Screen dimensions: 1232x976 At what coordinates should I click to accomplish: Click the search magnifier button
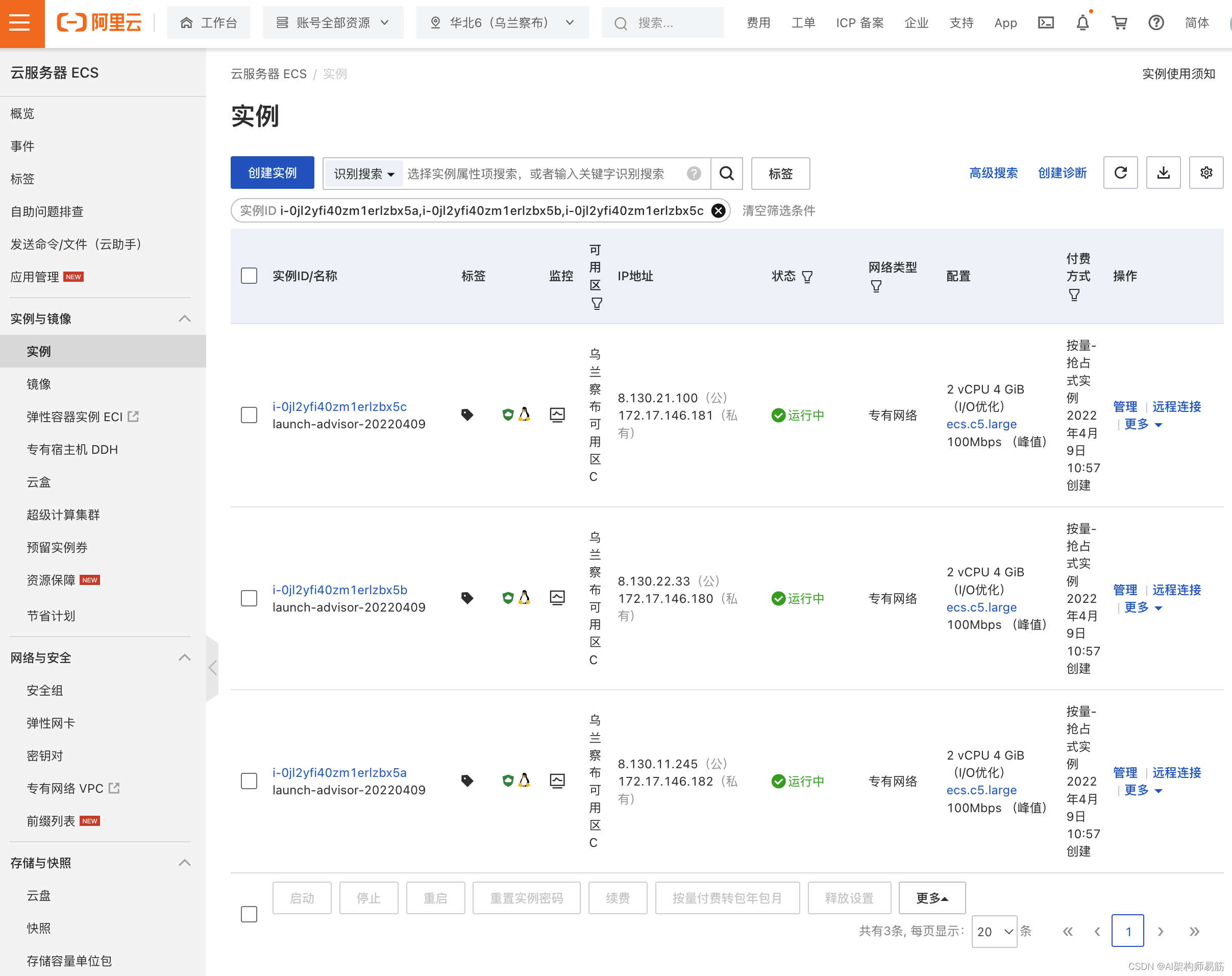[x=727, y=173]
